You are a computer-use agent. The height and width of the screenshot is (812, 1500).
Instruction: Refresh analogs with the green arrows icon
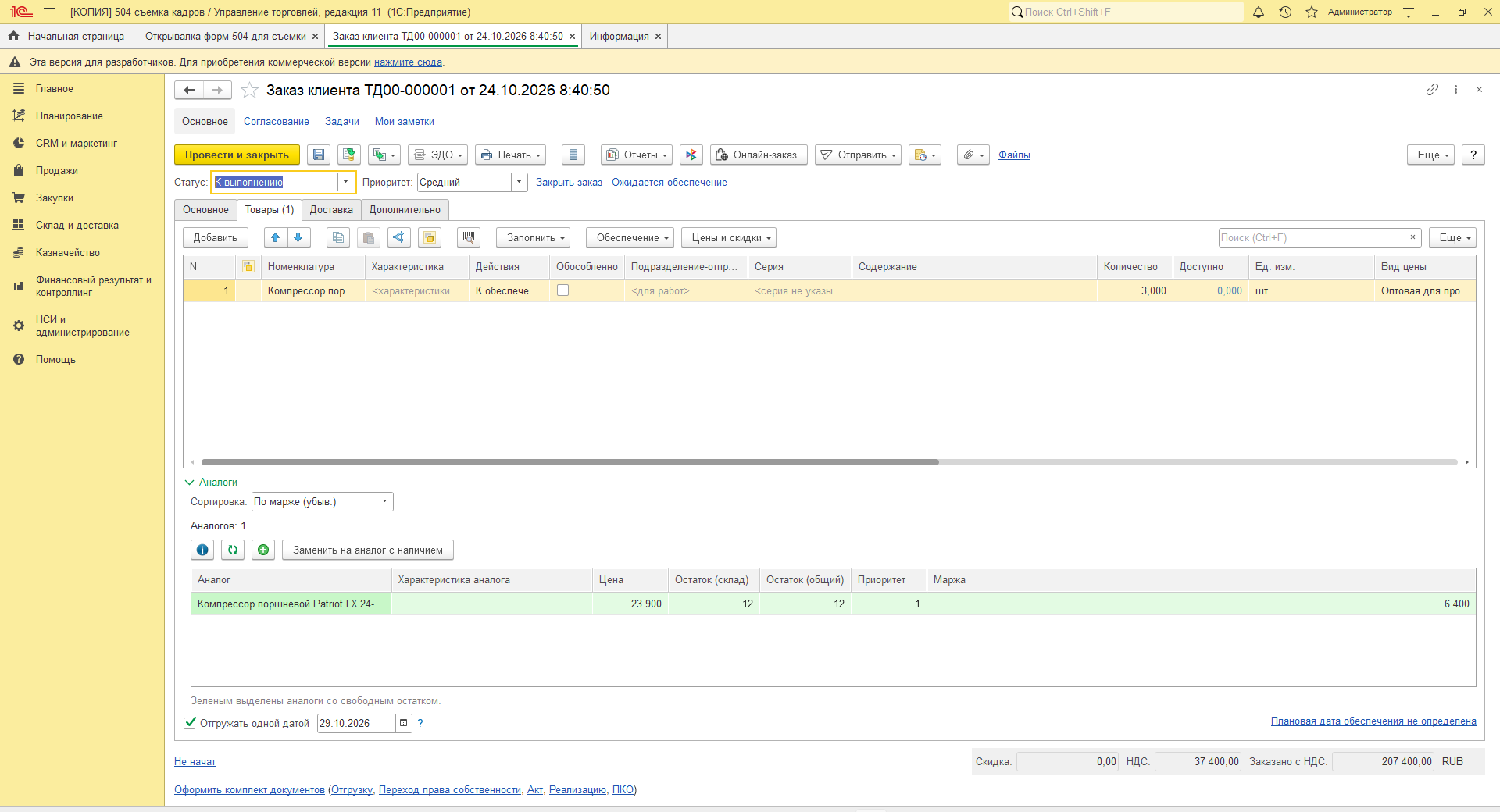coord(233,550)
